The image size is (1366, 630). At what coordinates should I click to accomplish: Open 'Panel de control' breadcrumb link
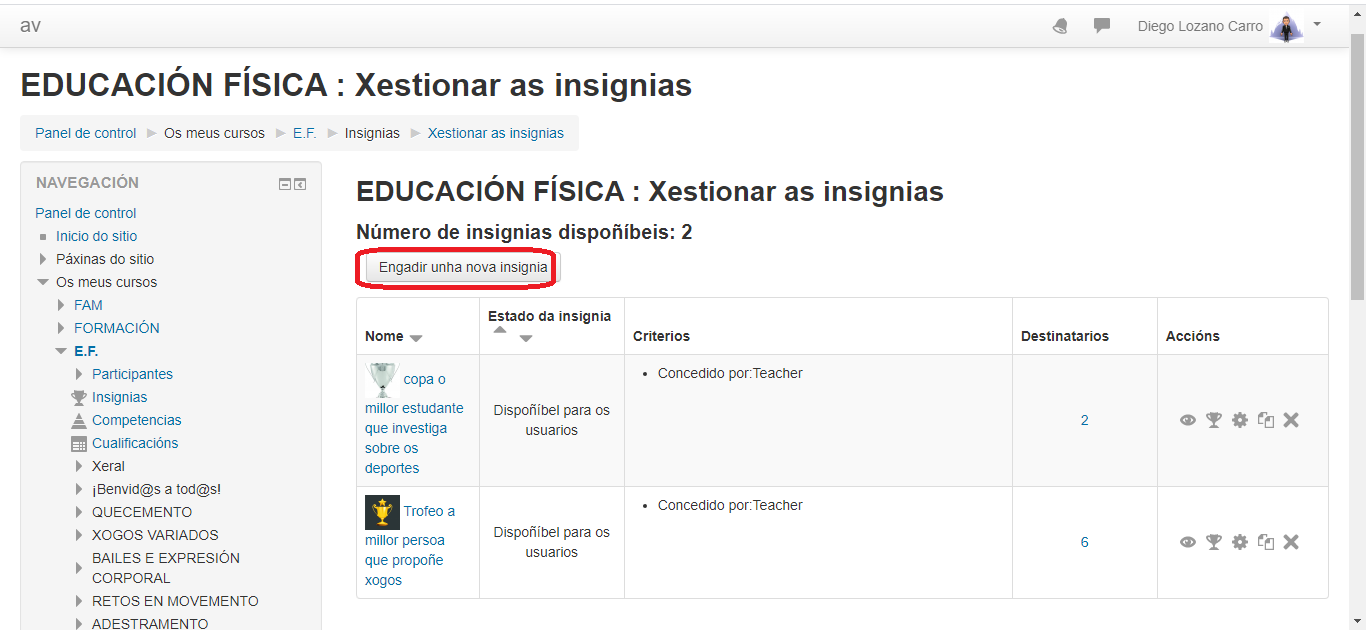86,133
